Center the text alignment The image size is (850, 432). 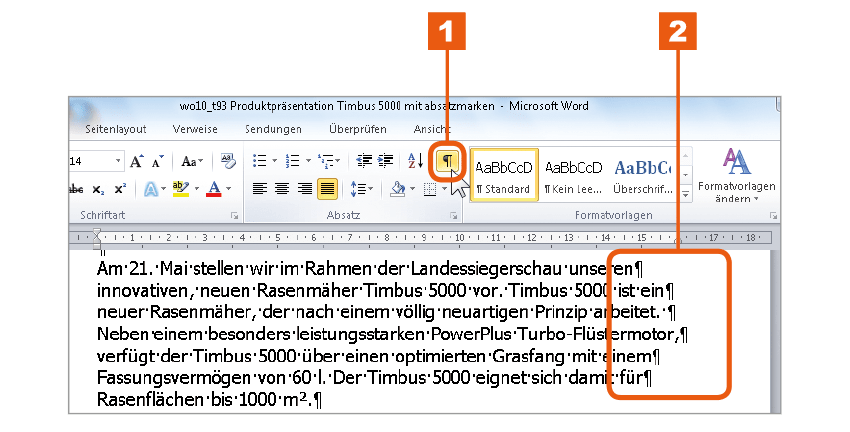point(282,189)
